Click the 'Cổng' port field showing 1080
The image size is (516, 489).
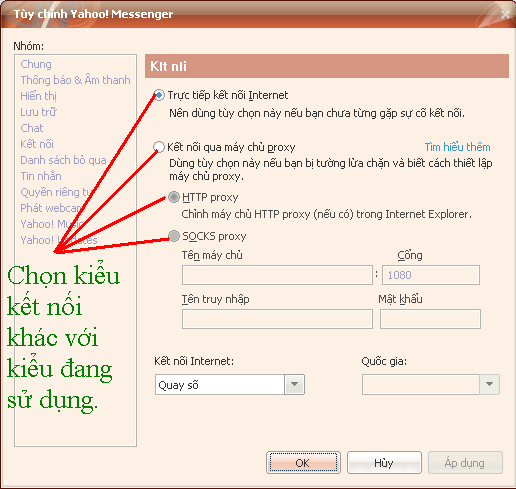pos(431,275)
